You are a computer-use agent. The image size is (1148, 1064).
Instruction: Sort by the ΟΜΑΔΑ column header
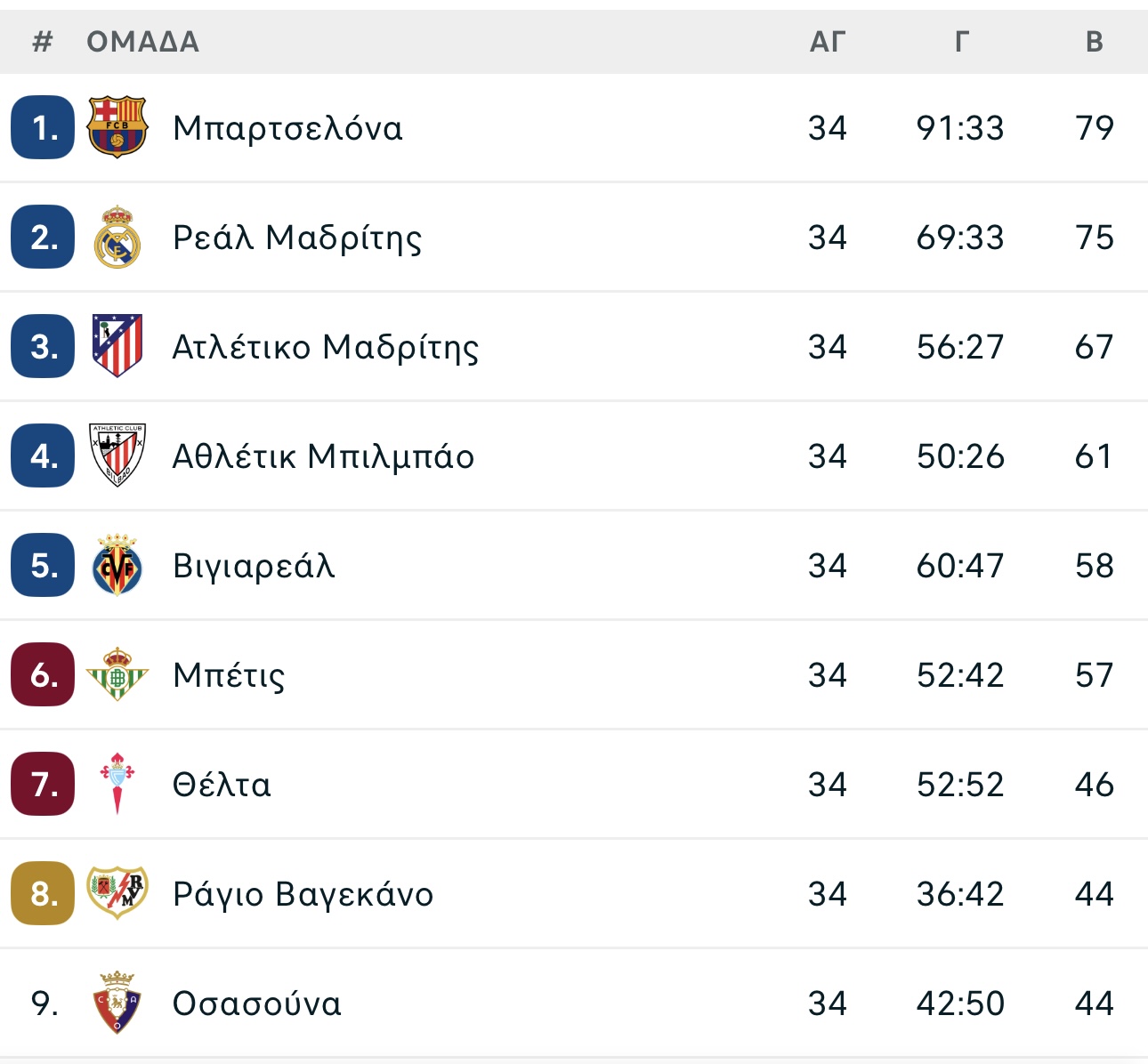tap(142, 42)
